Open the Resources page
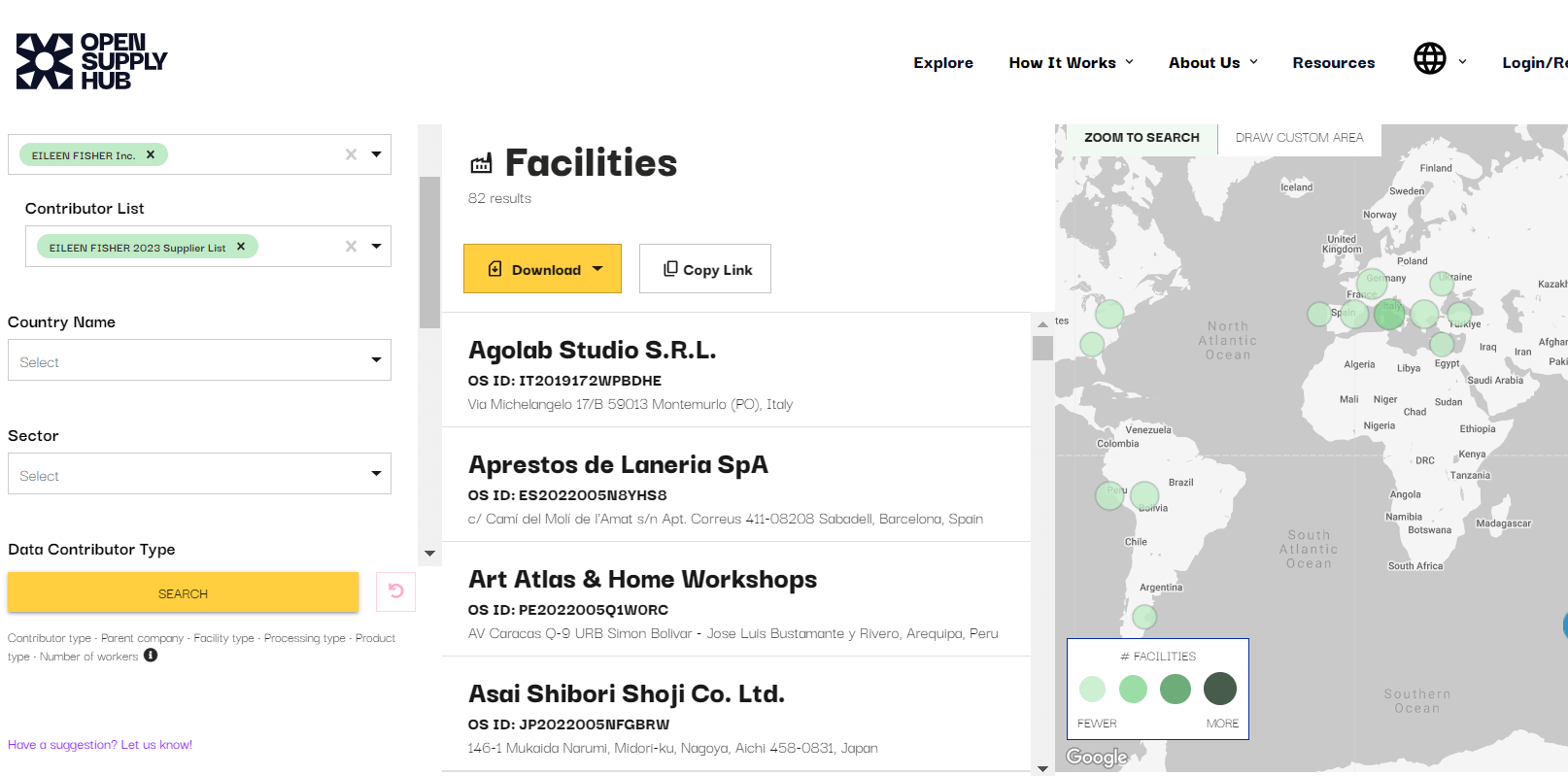 (x=1333, y=62)
